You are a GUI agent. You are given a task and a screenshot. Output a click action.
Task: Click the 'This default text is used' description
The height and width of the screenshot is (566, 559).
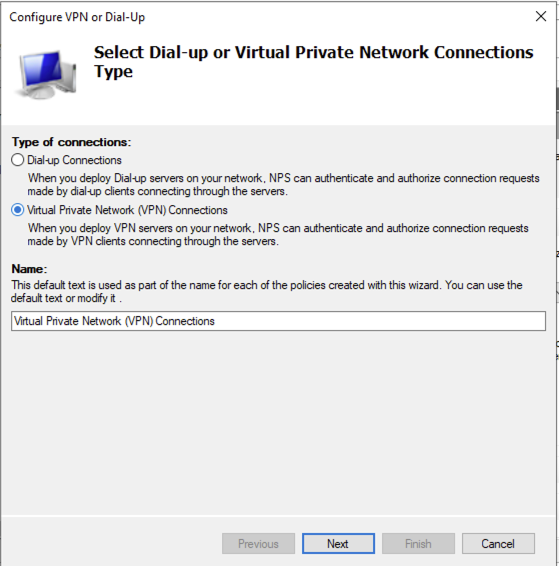(266, 291)
